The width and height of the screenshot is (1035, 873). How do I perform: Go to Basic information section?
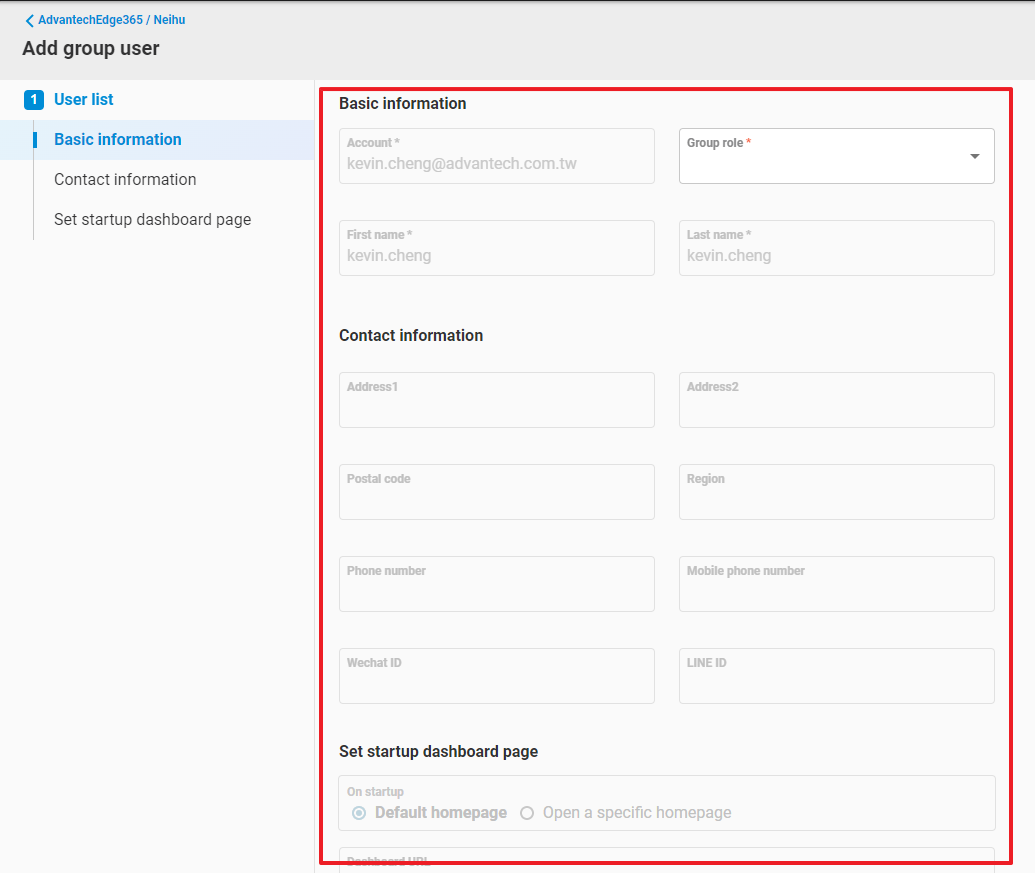[x=118, y=140]
